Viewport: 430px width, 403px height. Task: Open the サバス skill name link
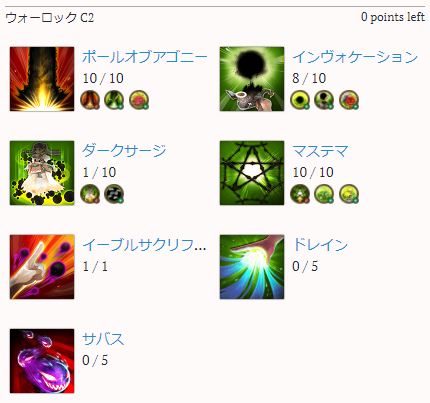click(103, 339)
